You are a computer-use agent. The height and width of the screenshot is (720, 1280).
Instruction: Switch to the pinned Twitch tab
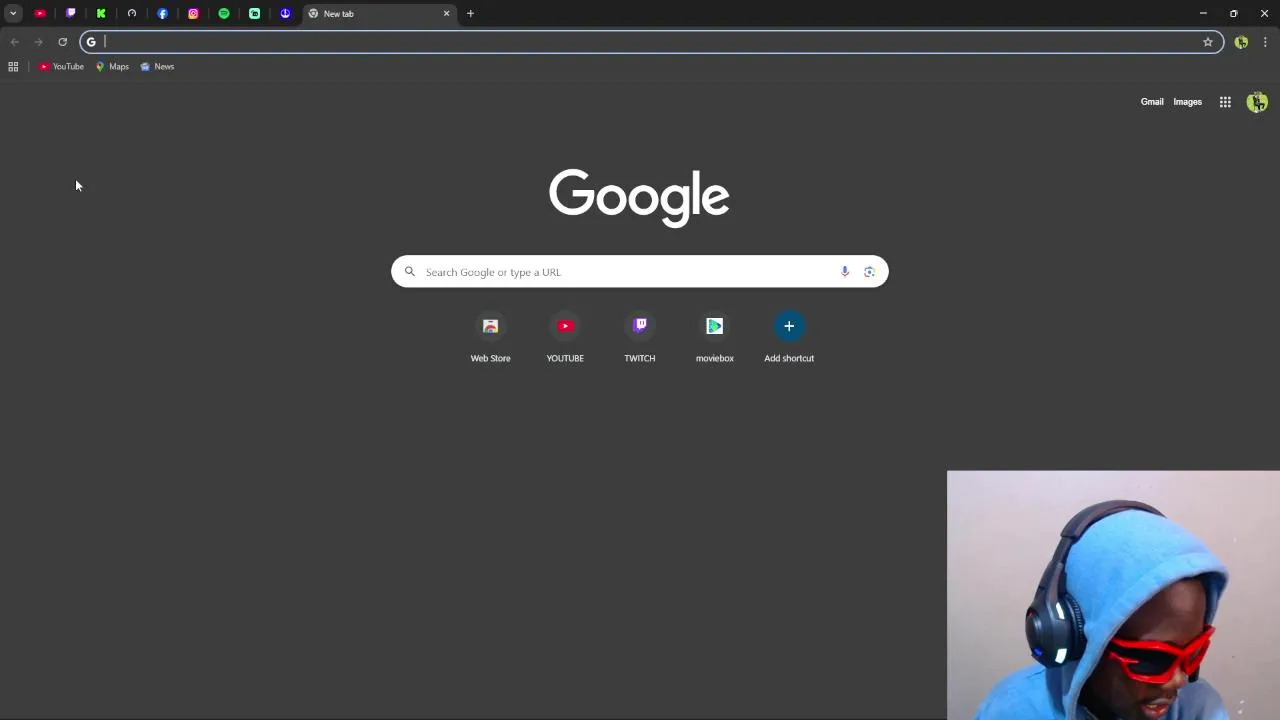(71, 13)
